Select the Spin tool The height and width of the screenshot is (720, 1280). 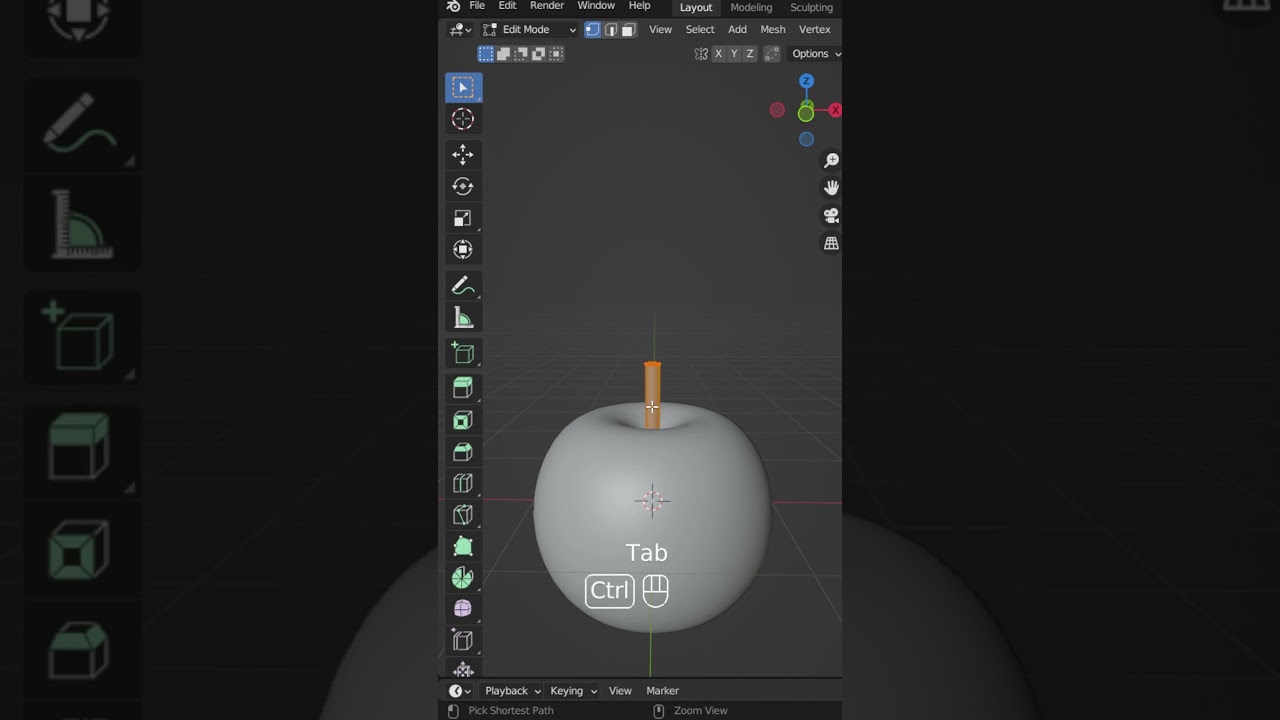463,577
